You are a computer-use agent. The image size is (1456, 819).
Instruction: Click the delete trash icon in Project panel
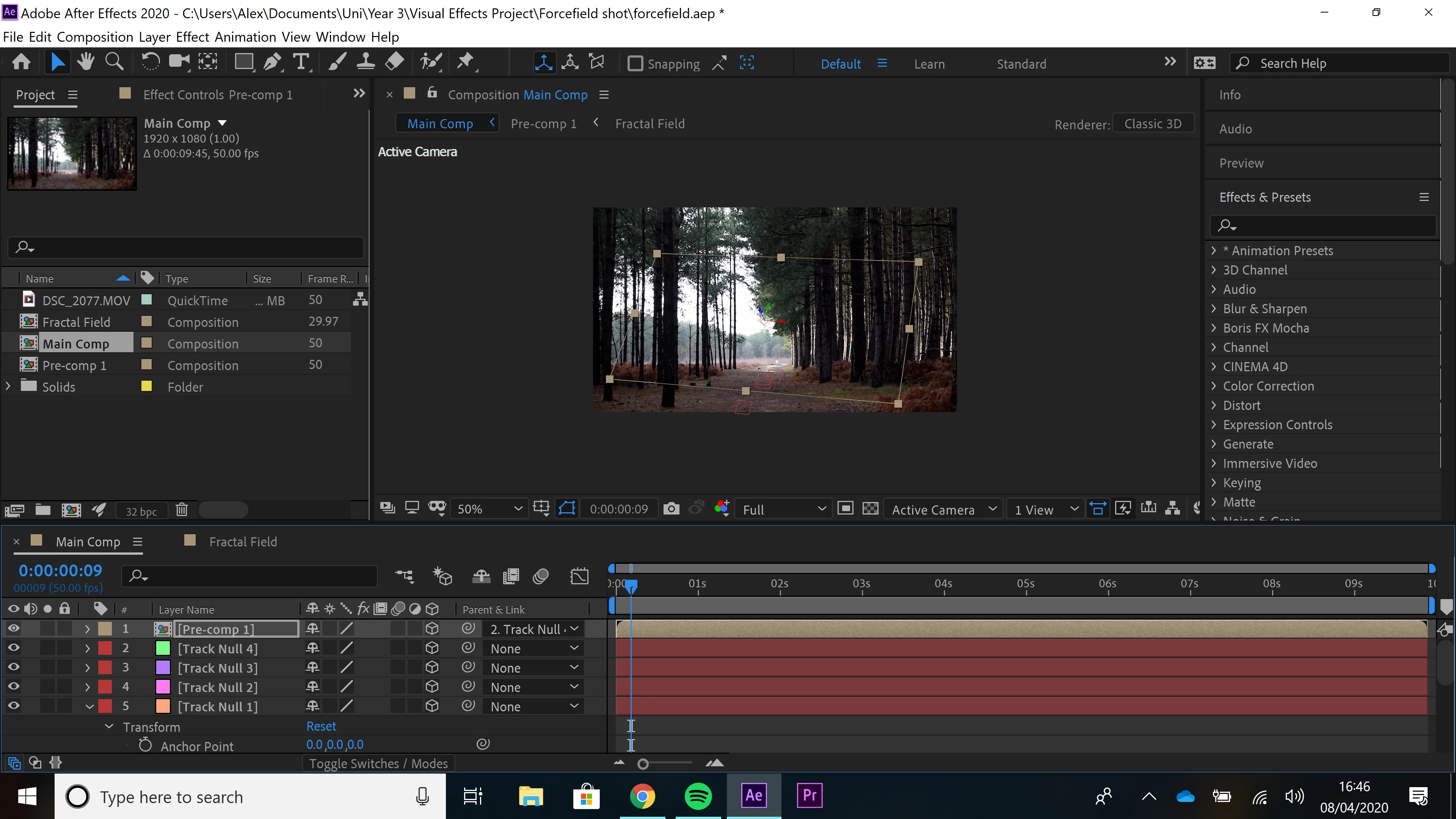click(182, 510)
